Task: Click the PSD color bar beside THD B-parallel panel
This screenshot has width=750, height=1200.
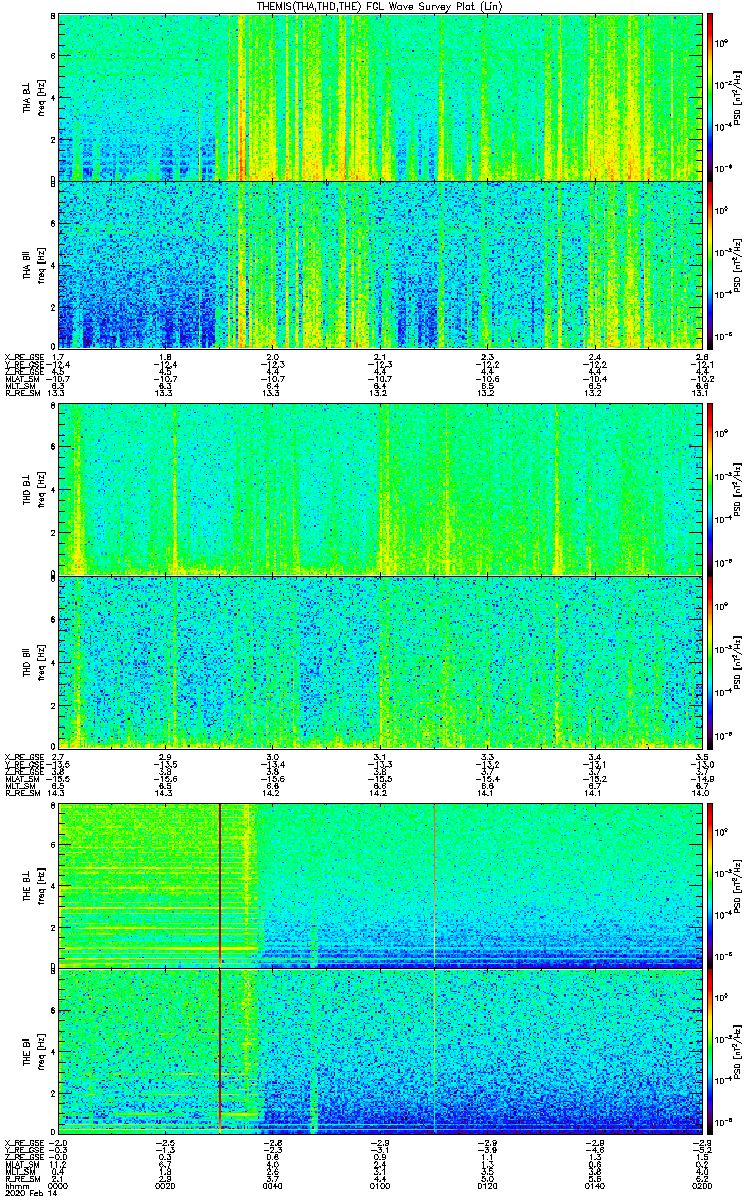Action: pos(710,661)
